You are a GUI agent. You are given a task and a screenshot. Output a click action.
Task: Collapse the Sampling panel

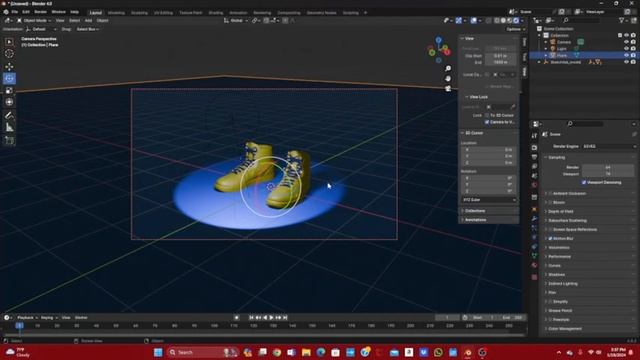click(x=556, y=158)
